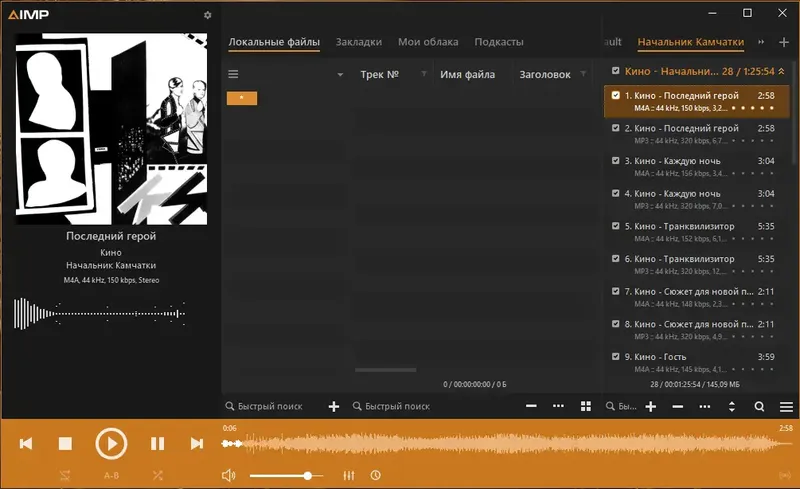This screenshot has height=489, width=800.
Task: Sort by Имя файла column header
Action: [467, 75]
